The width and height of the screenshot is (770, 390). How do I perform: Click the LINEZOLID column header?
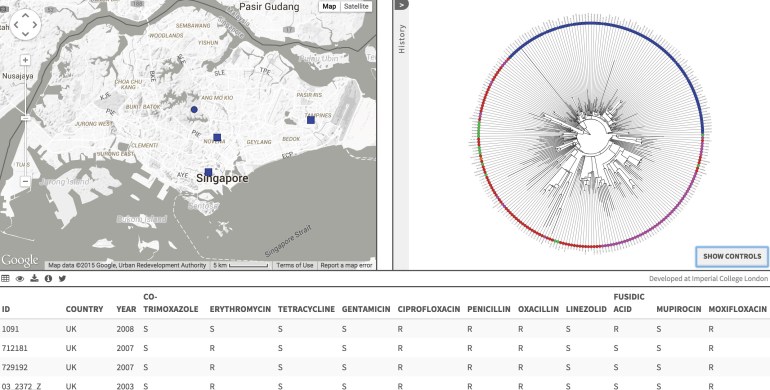pyautogui.click(x=586, y=309)
